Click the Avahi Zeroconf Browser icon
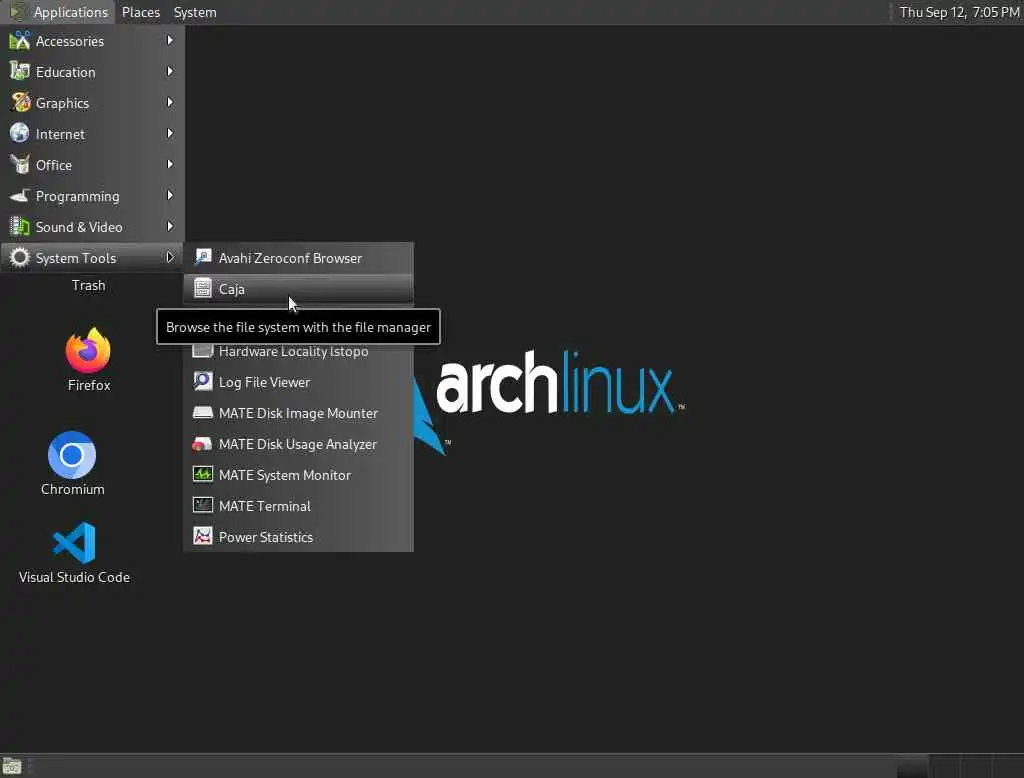The image size is (1024, 778). point(203,257)
